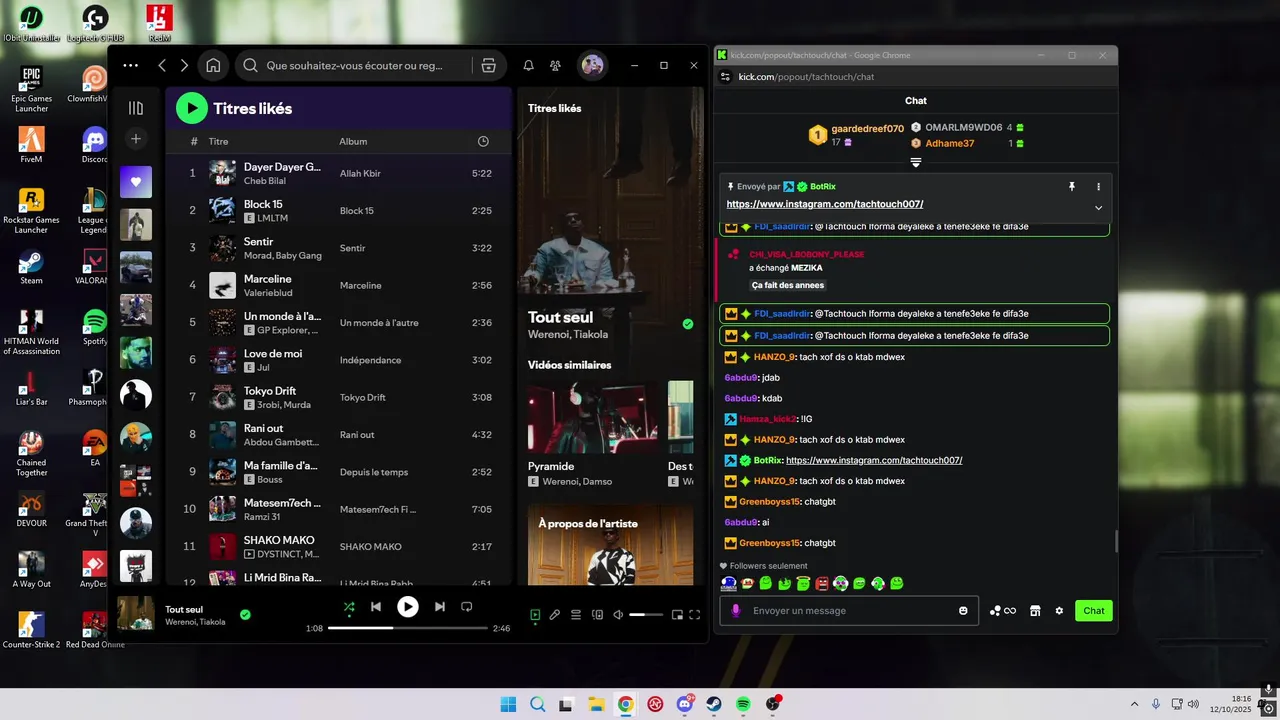
Task: Switch Spotify to full screen mode
Action: pyautogui.click(x=695, y=615)
